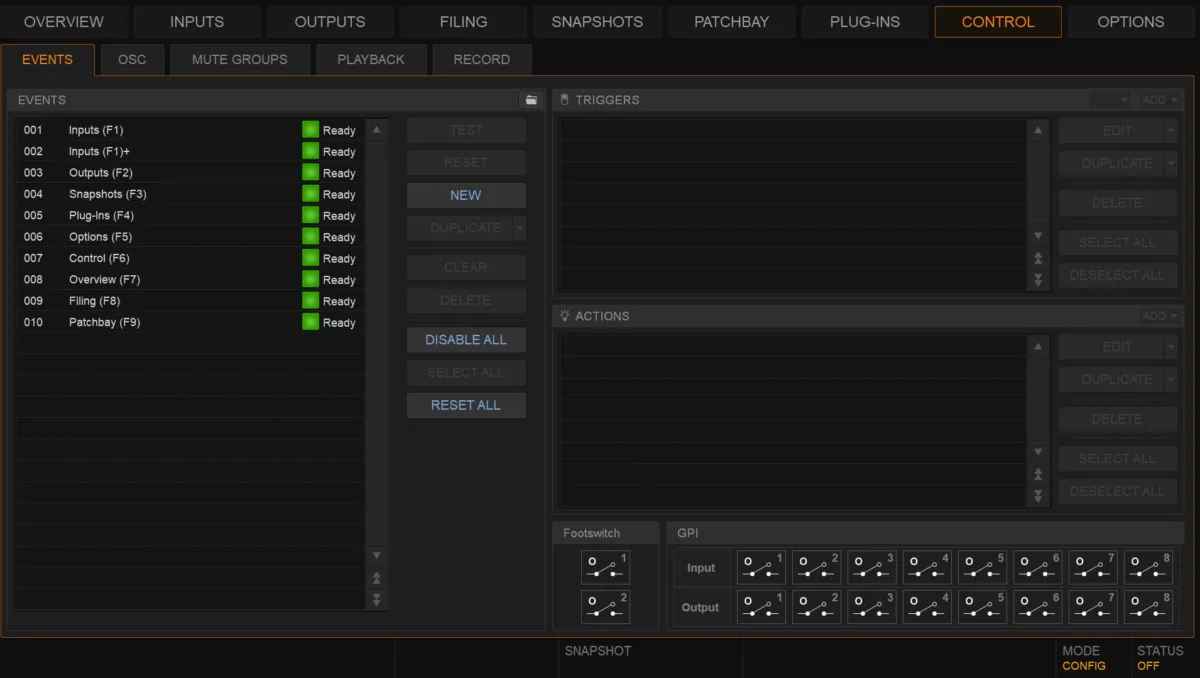Toggle green status of Options (F5) event

pyautogui.click(x=310, y=237)
